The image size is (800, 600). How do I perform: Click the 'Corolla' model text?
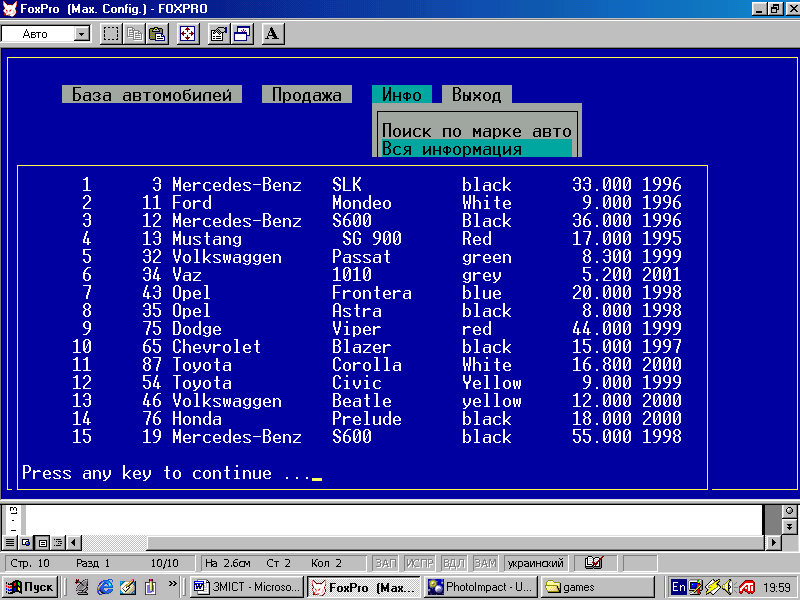(366, 365)
